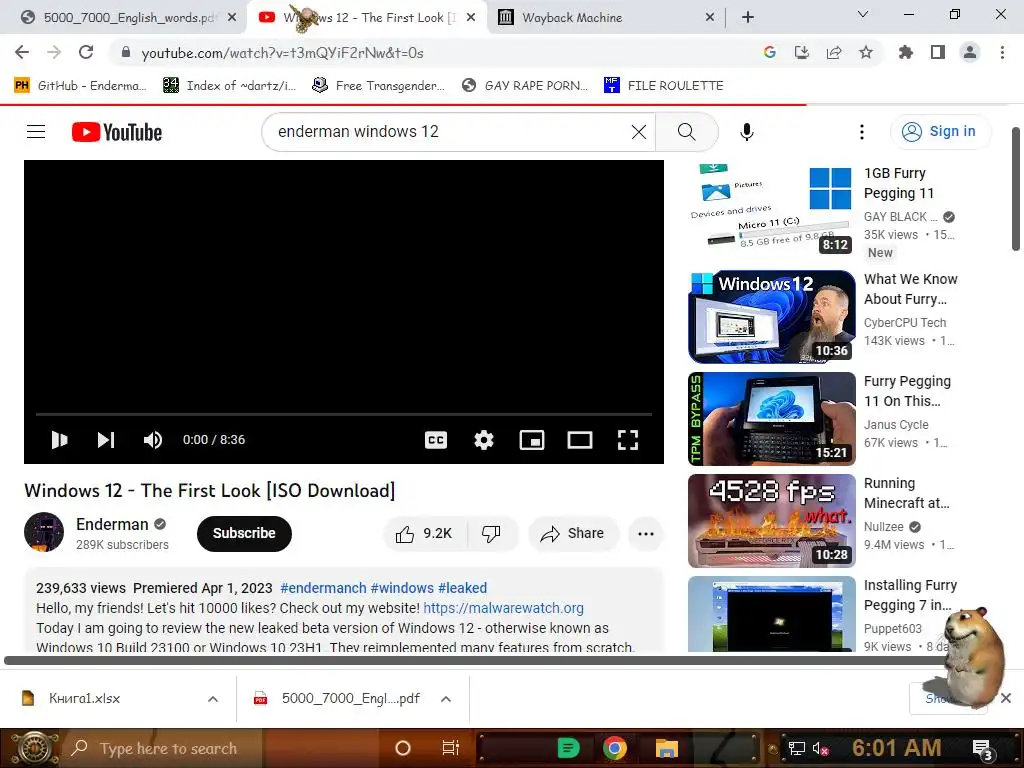The height and width of the screenshot is (768, 1024).
Task: Toggle closed captions on player
Action: (436, 440)
